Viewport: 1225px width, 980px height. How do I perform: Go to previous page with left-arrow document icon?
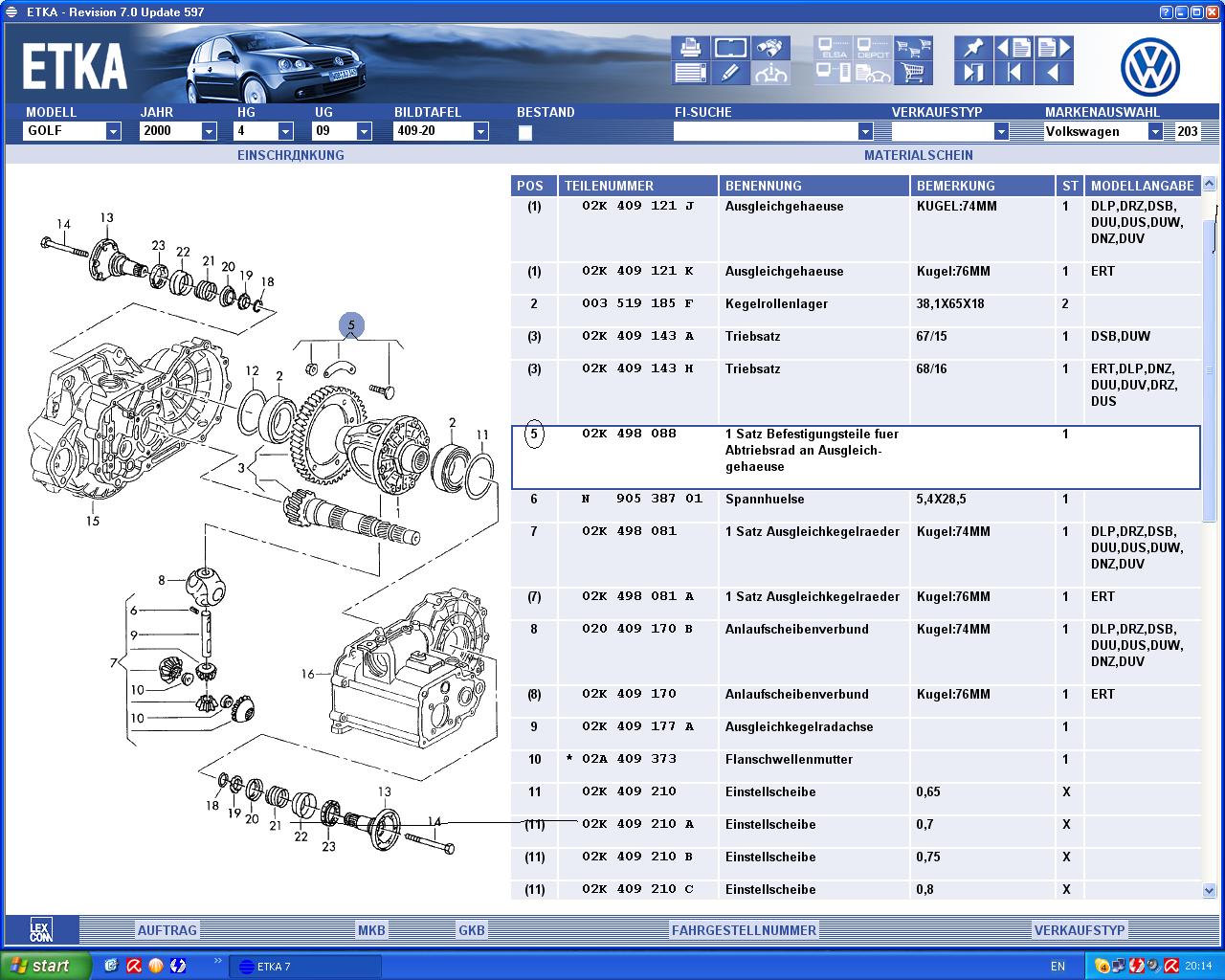[1013, 48]
